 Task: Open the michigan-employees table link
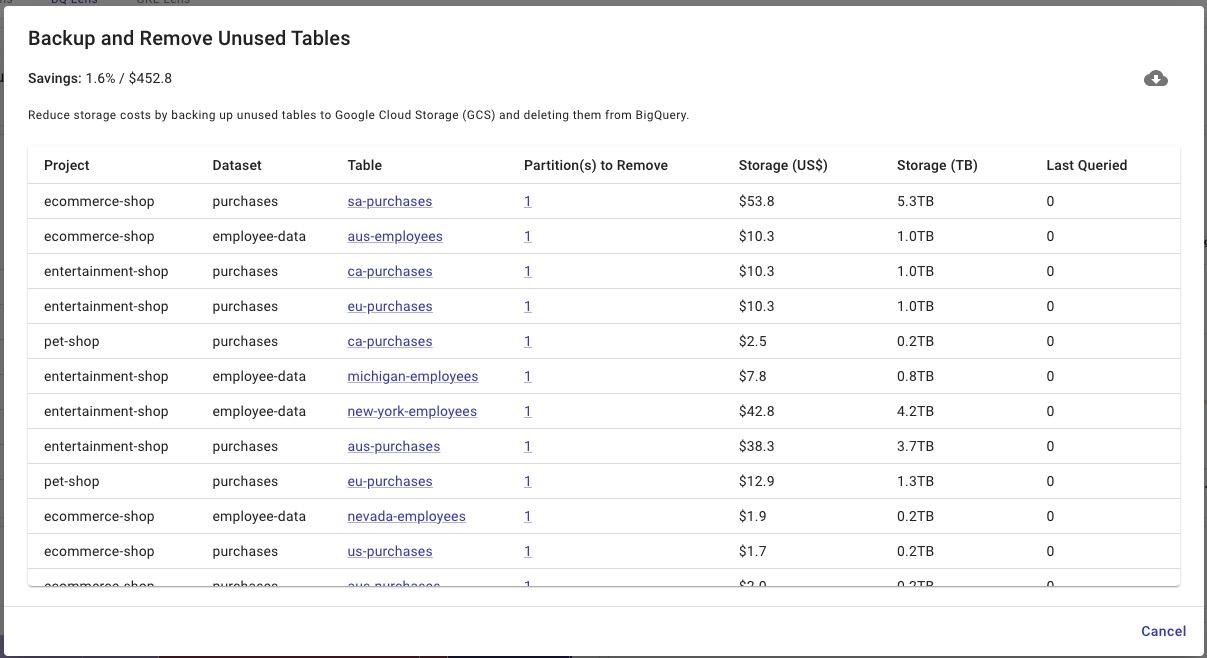pos(413,376)
